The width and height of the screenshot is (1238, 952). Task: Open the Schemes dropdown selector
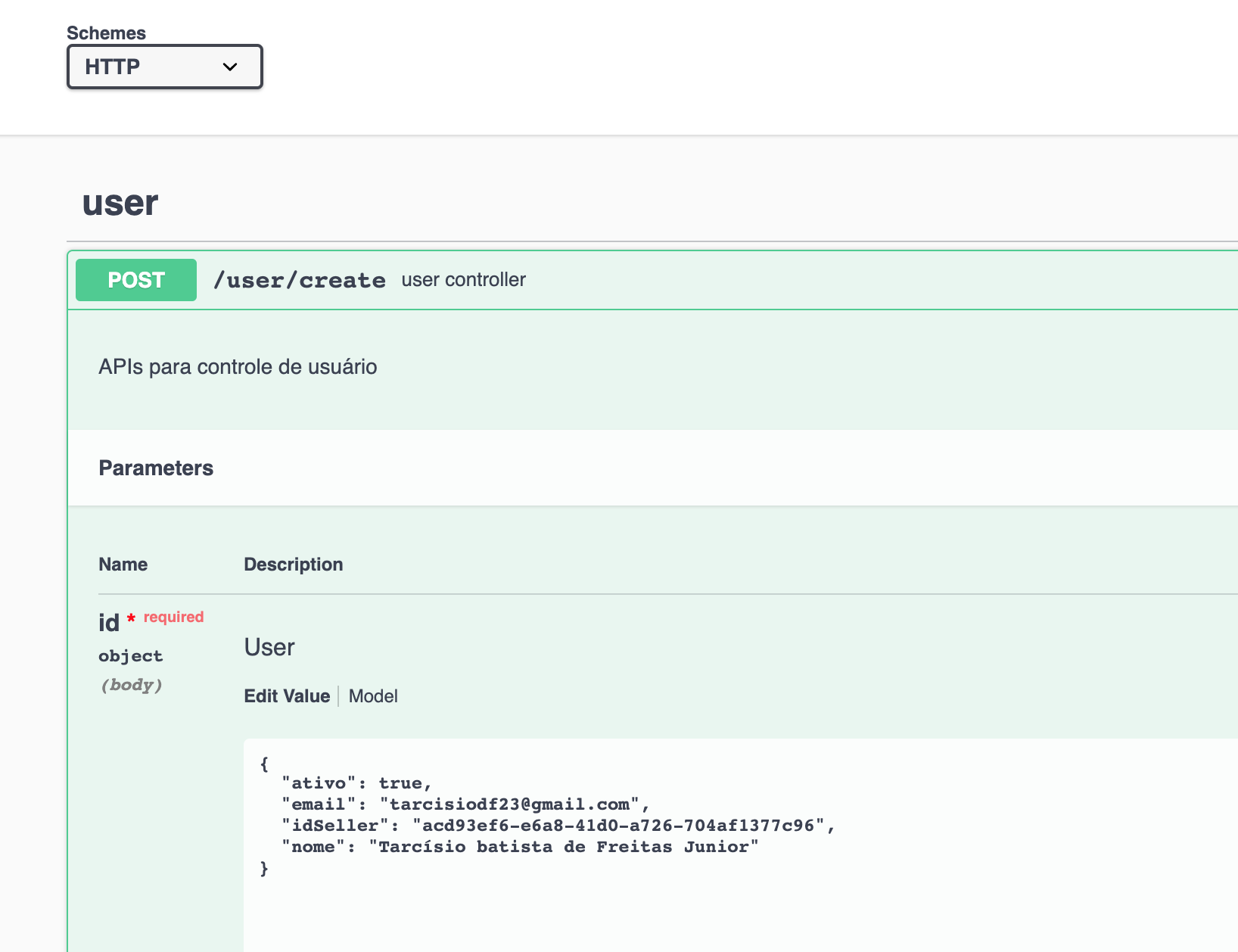[164, 67]
